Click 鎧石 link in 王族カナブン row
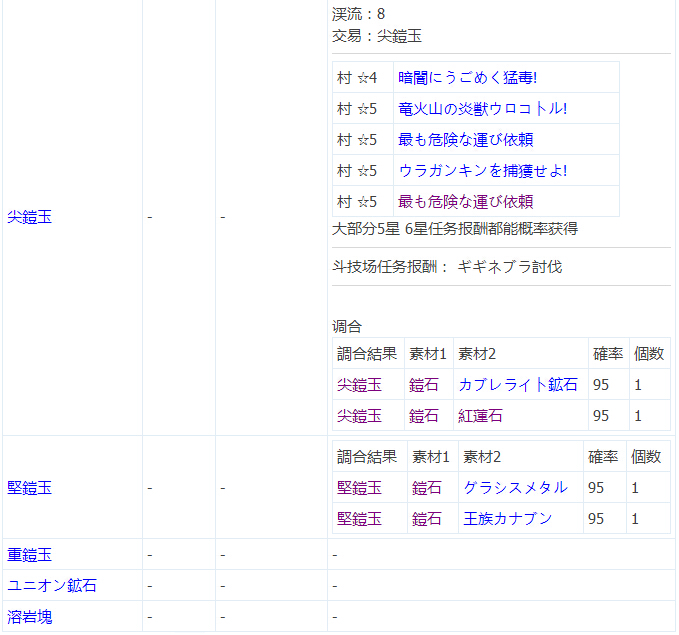The height and width of the screenshot is (635, 679). (427, 518)
